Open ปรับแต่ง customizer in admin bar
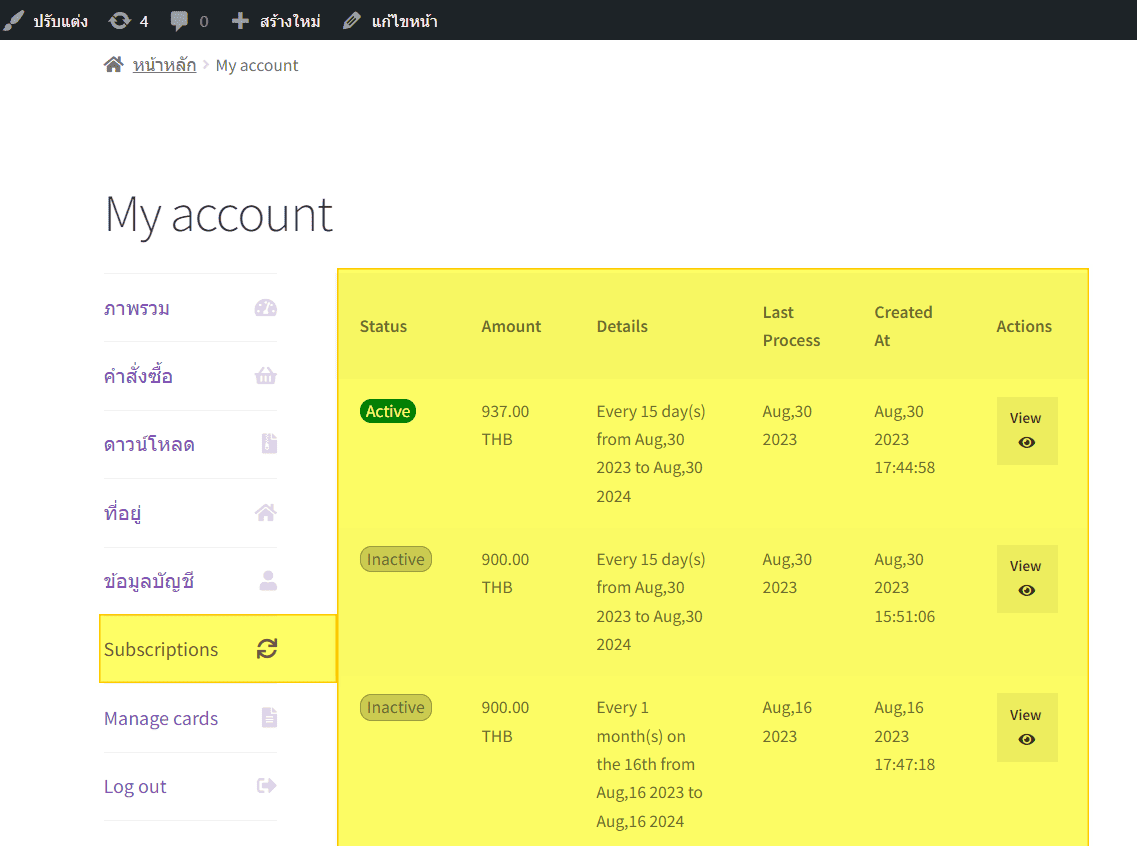 [46, 21]
